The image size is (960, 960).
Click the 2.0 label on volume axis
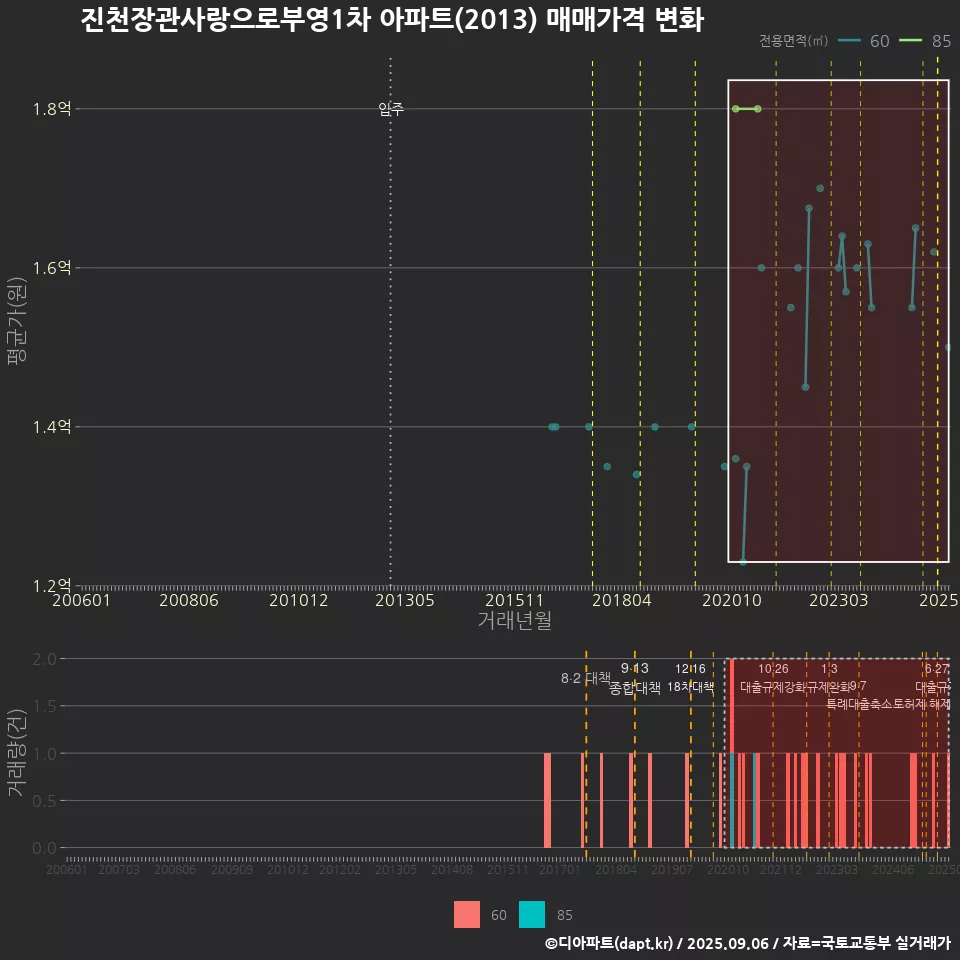[x=44, y=659]
